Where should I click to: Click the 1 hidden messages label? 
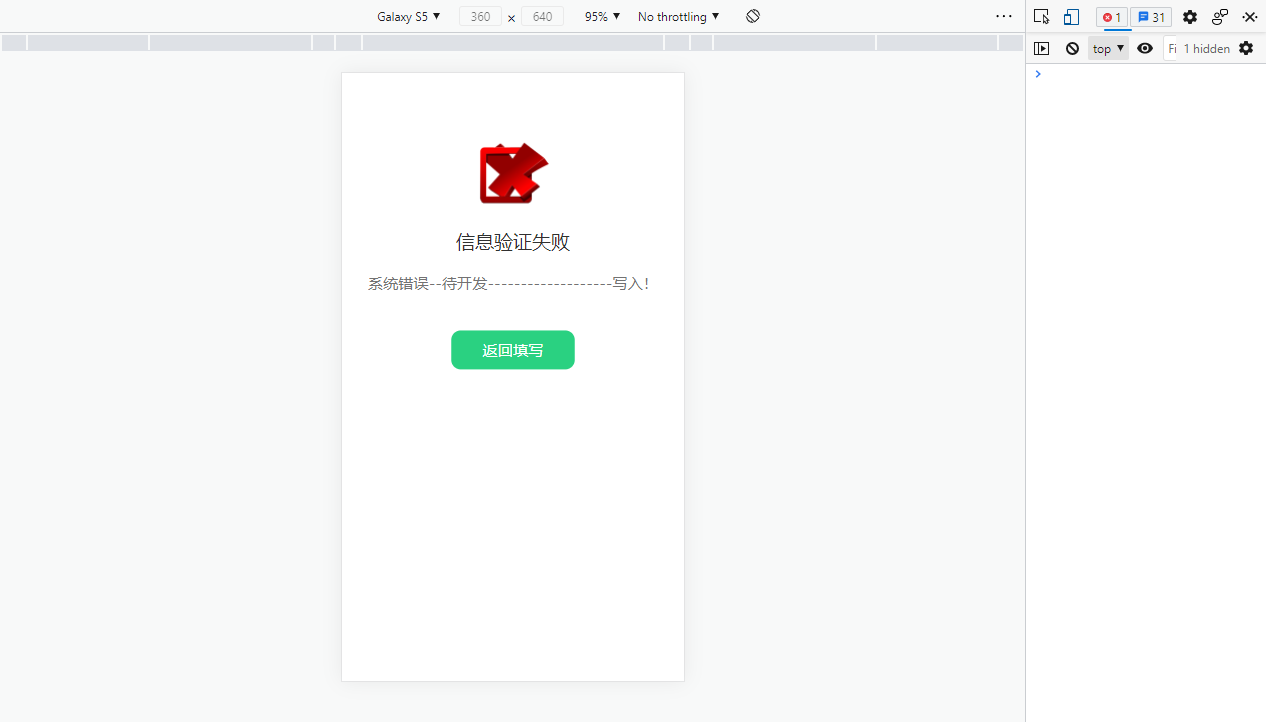click(1207, 48)
